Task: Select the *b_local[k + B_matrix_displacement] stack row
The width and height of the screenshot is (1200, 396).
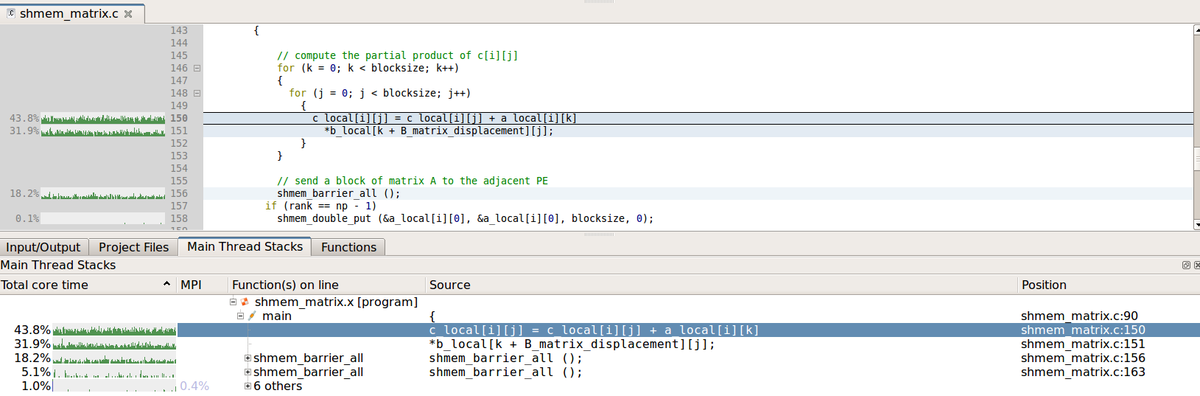Action: (x=600, y=344)
